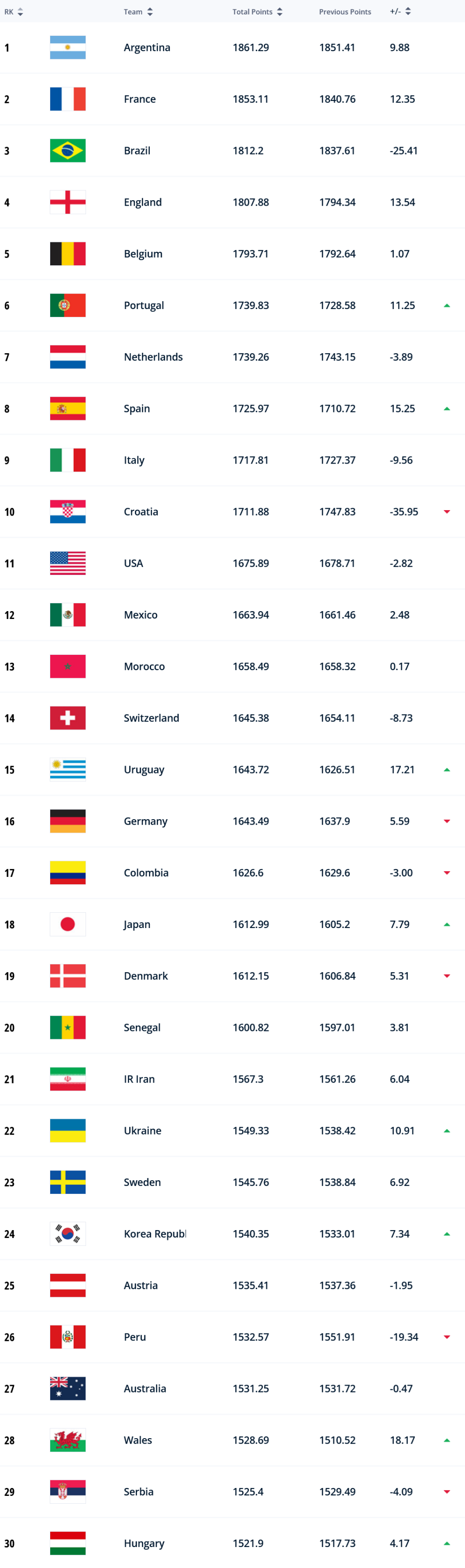
Task: Click the USA flag icon
Action: [x=67, y=563]
